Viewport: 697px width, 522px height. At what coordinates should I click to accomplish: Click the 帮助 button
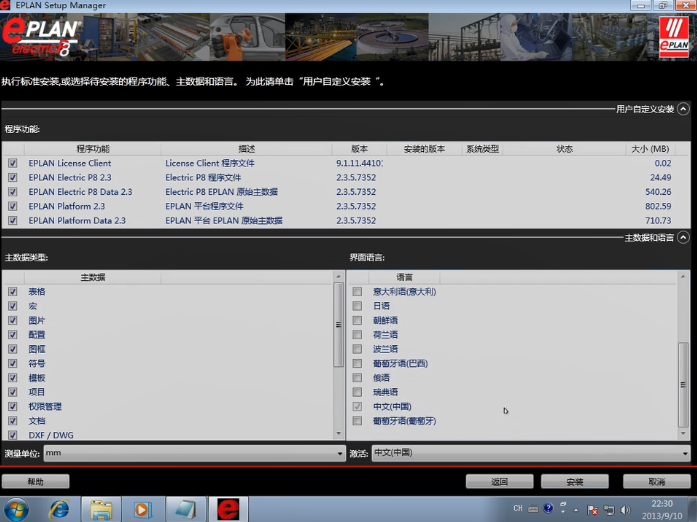(36, 482)
